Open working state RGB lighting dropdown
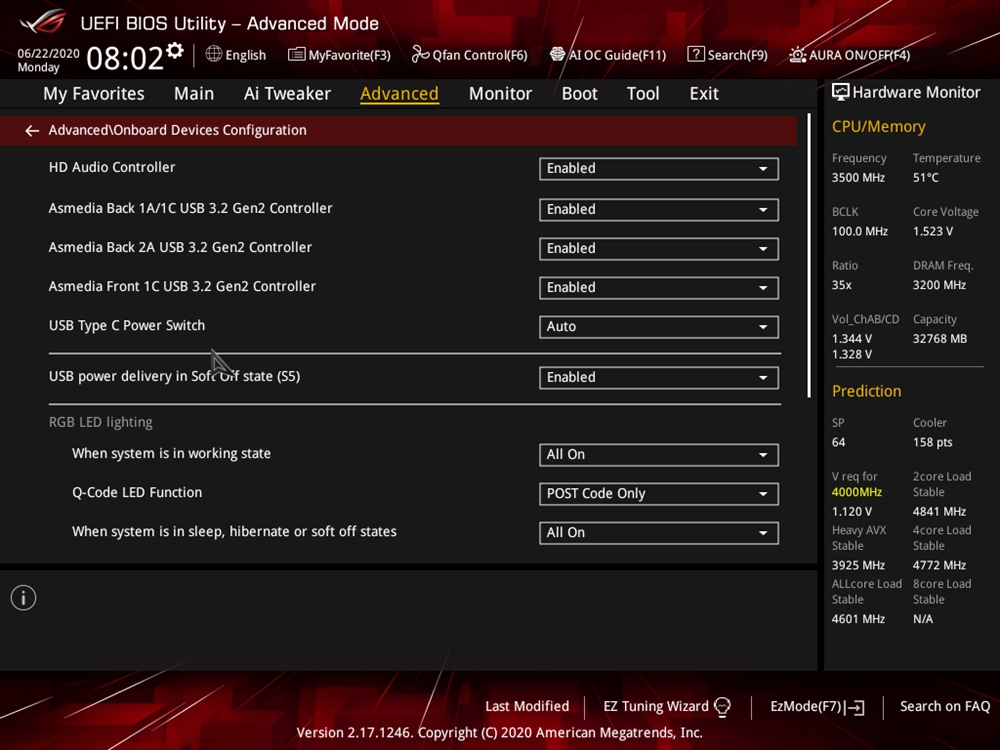This screenshot has width=1000, height=750. coord(659,455)
